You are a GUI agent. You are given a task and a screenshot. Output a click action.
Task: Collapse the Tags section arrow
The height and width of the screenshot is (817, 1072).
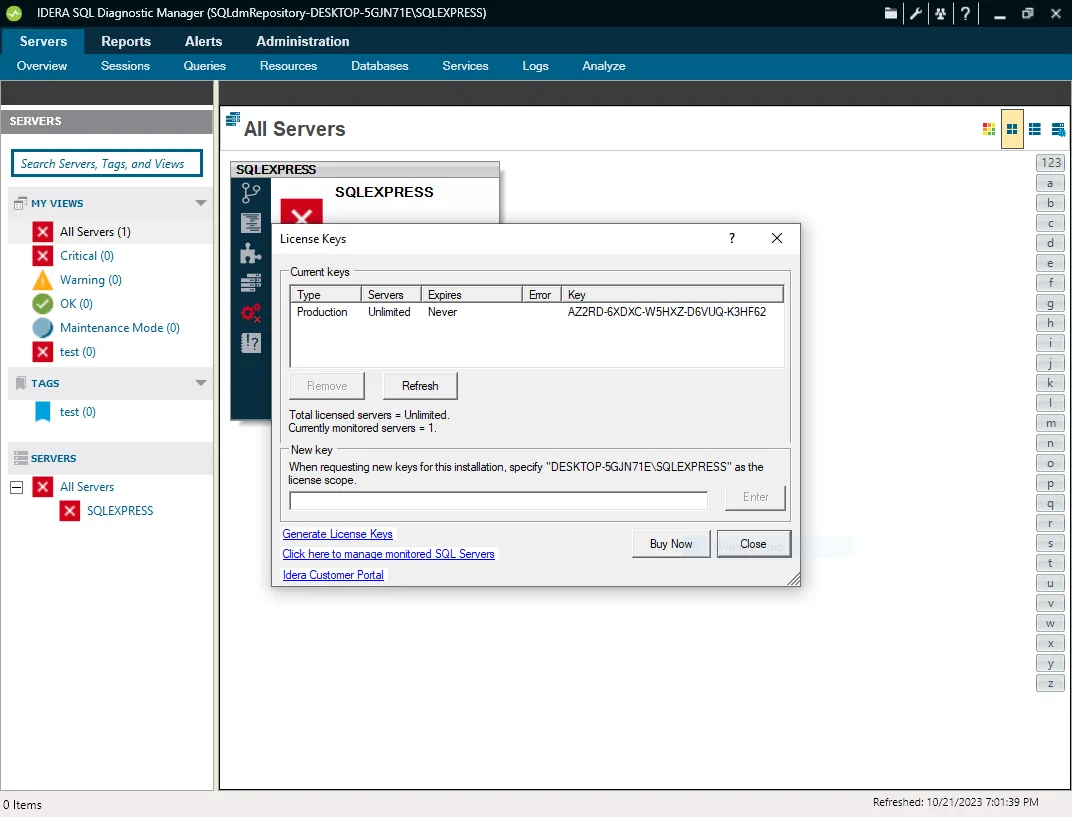click(200, 383)
